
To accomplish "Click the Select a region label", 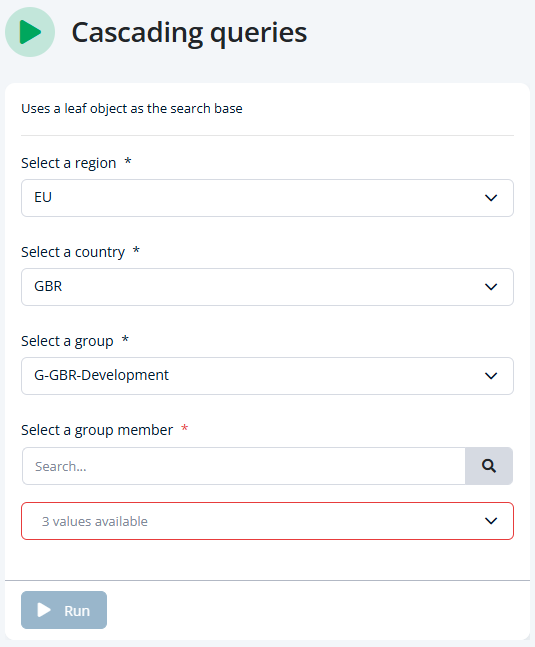I will click(x=68, y=163).
